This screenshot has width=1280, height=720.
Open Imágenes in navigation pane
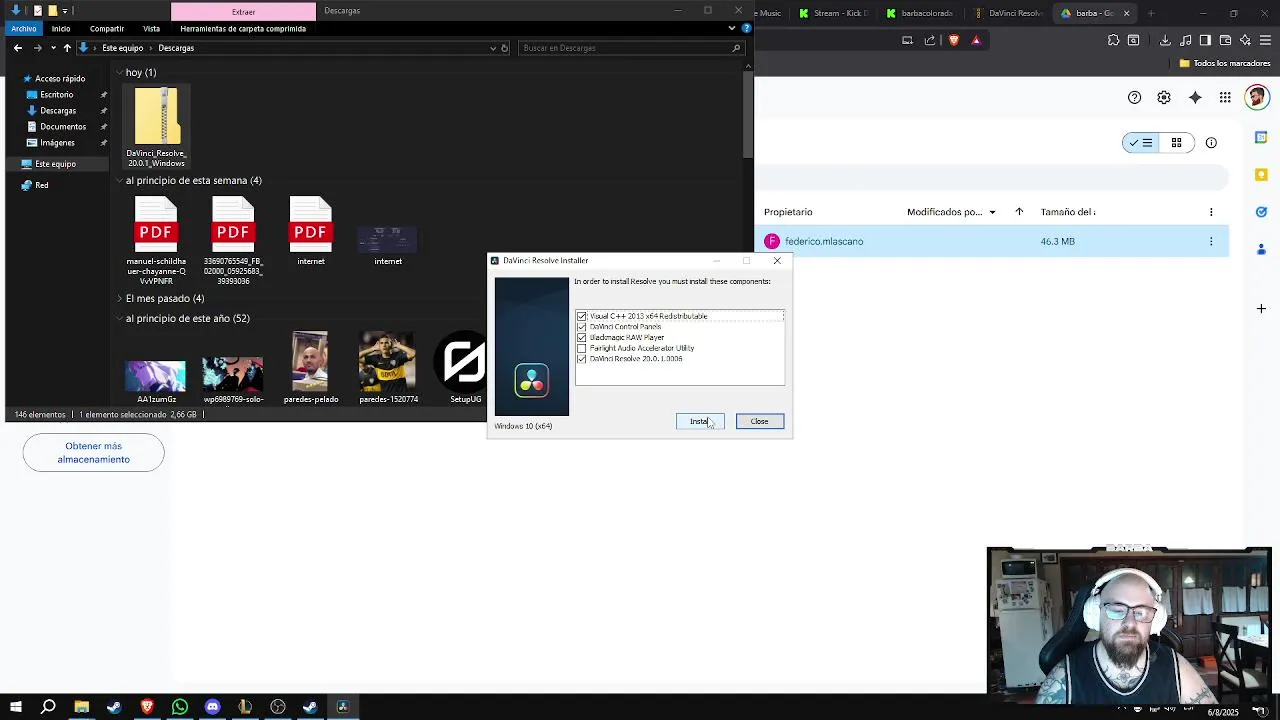[x=57, y=143]
